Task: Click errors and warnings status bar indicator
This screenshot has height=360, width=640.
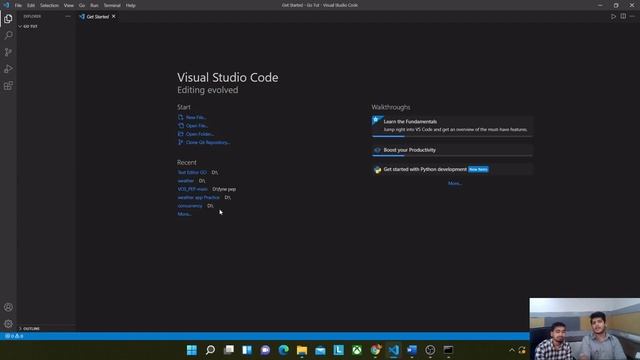Action: click(14, 336)
